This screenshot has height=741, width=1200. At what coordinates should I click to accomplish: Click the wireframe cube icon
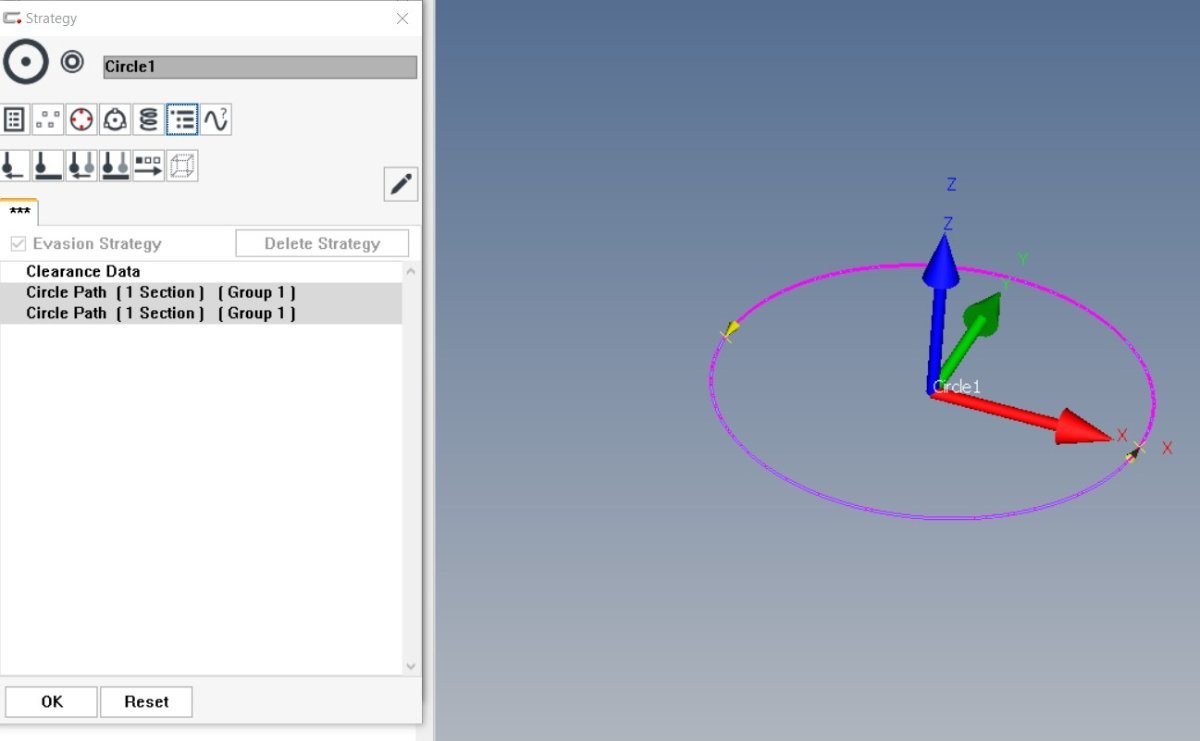coord(182,166)
